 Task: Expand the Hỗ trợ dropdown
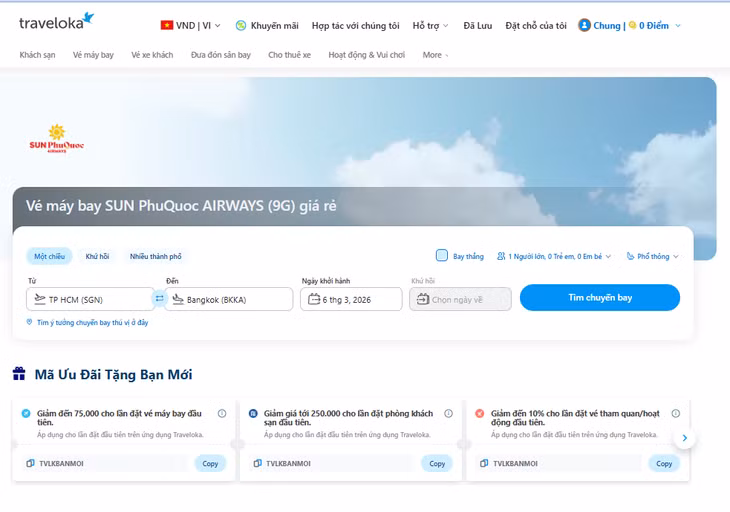coord(430,26)
